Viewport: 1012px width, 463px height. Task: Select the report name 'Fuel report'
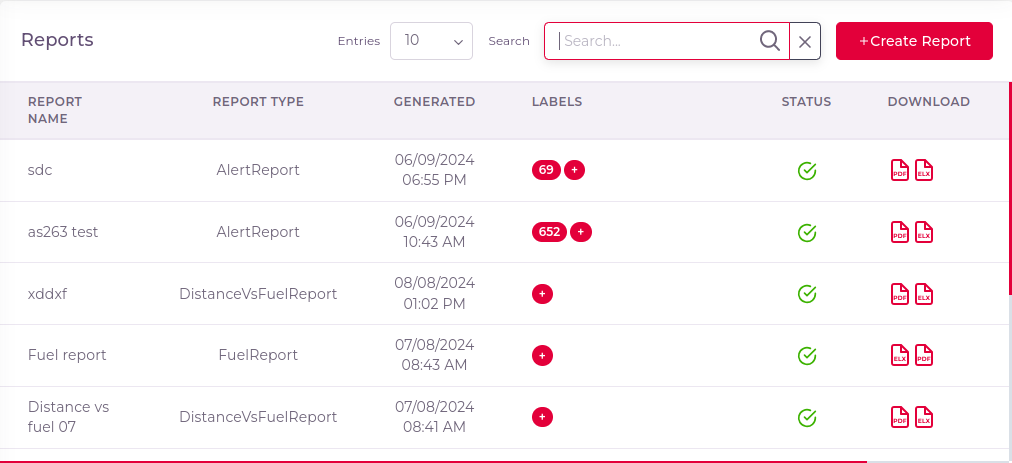pos(67,355)
